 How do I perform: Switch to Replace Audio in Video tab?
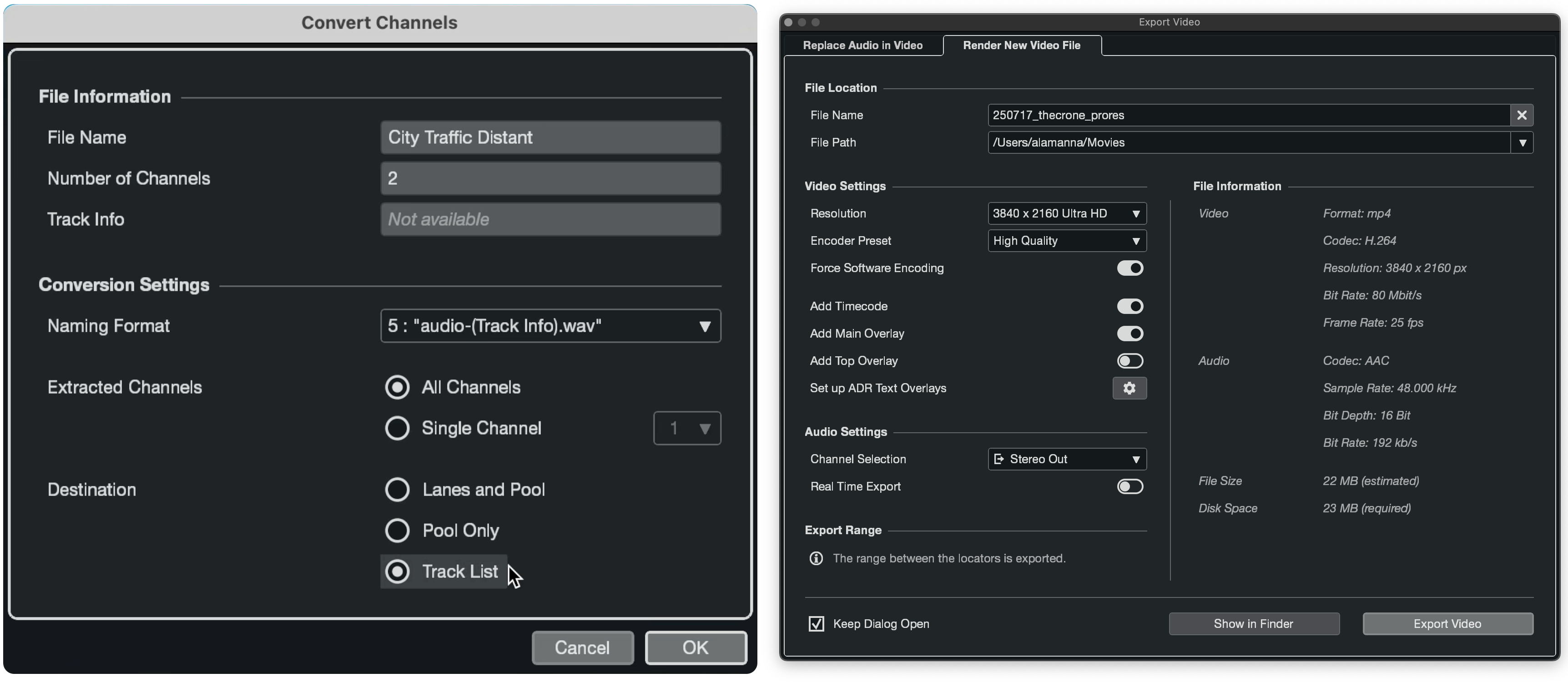click(x=862, y=45)
